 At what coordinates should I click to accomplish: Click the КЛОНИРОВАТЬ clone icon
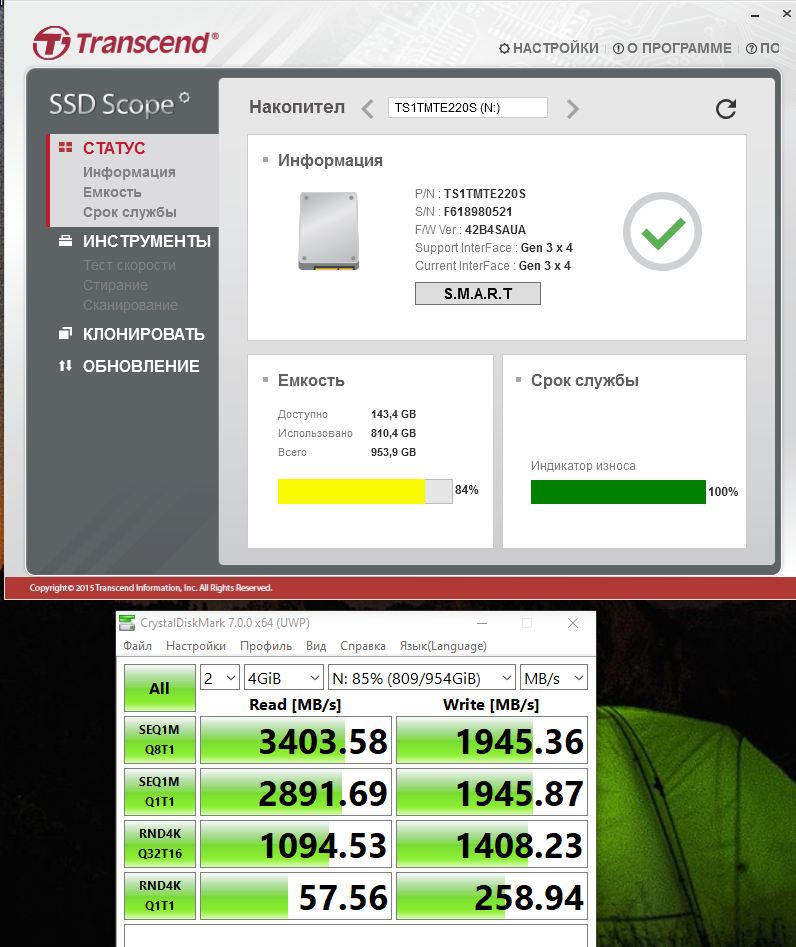coord(65,333)
